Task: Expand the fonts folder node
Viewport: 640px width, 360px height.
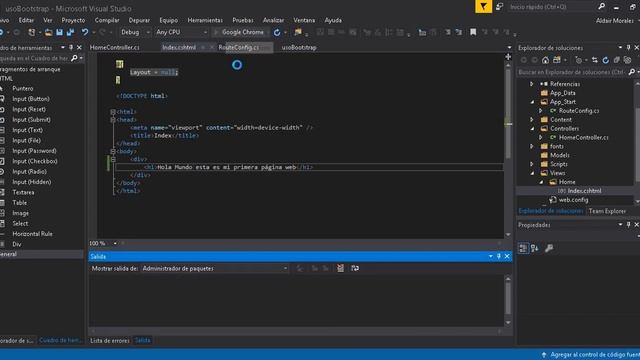Action: pyautogui.click(x=531, y=146)
